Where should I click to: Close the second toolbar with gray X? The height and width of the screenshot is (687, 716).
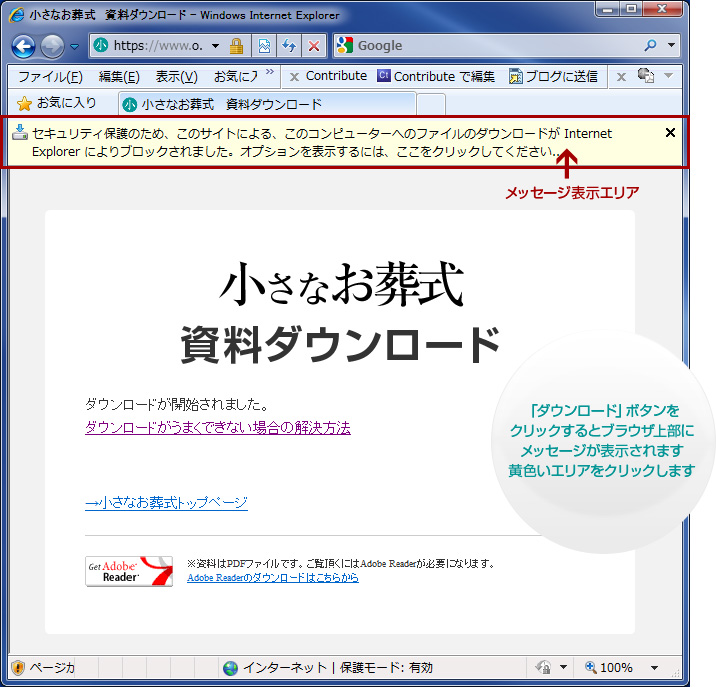(621, 77)
